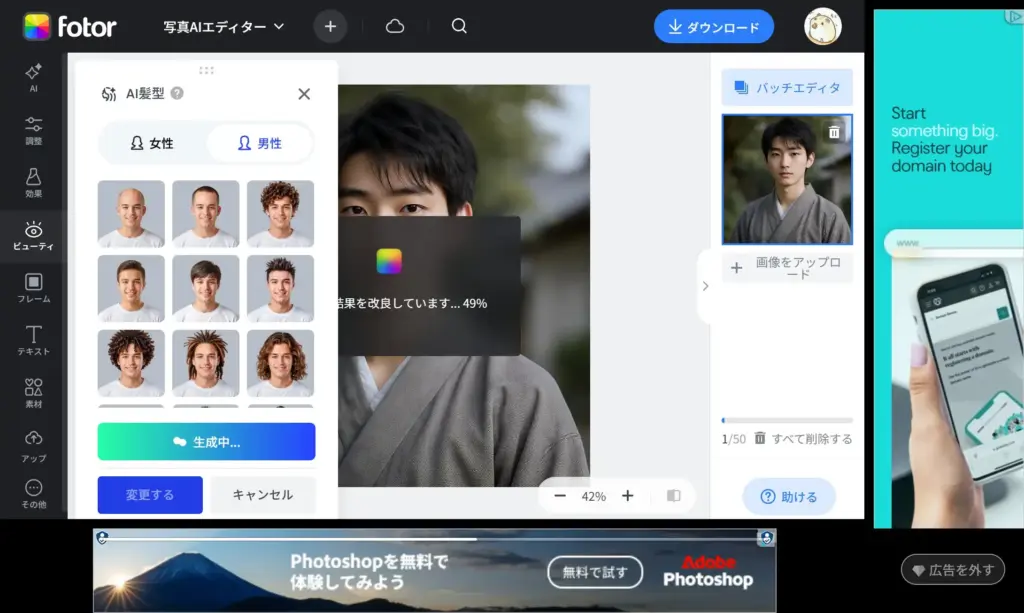Viewport: 1024px width, 613px height.
Task: Switch to the 男性 tab
Action: [x=260, y=143]
